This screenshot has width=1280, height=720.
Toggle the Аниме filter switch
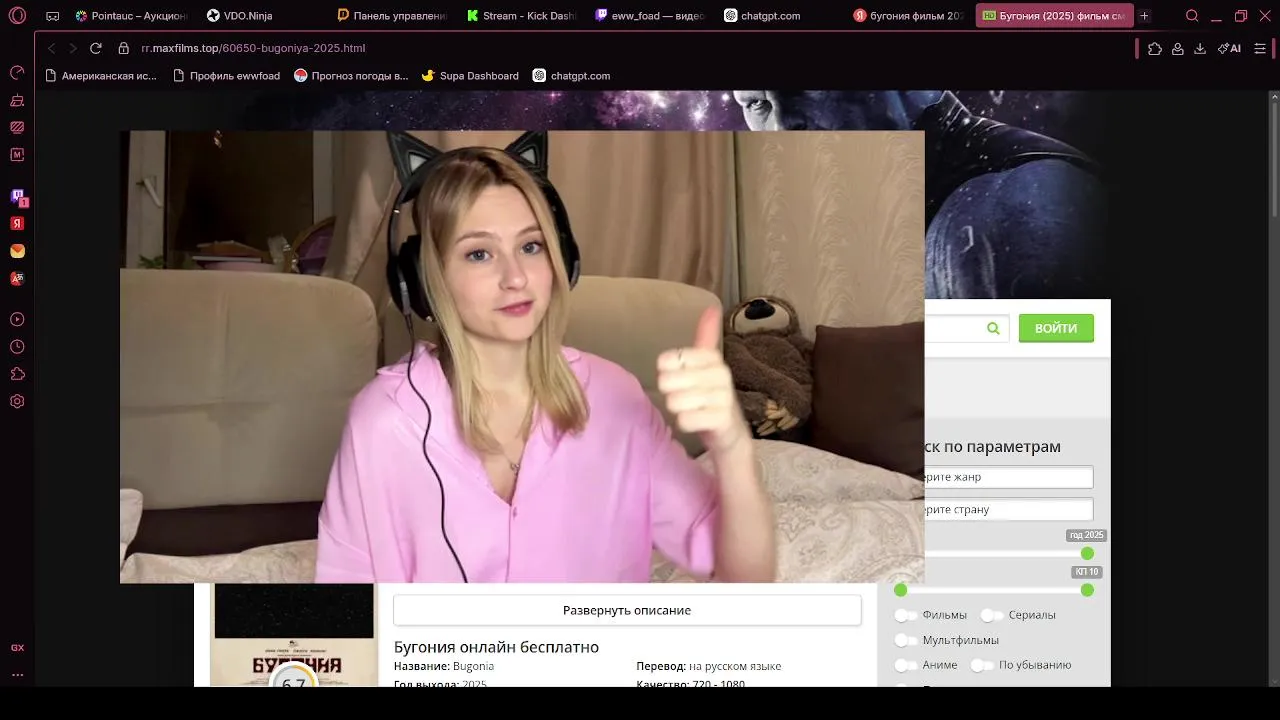(x=906, y=665)
